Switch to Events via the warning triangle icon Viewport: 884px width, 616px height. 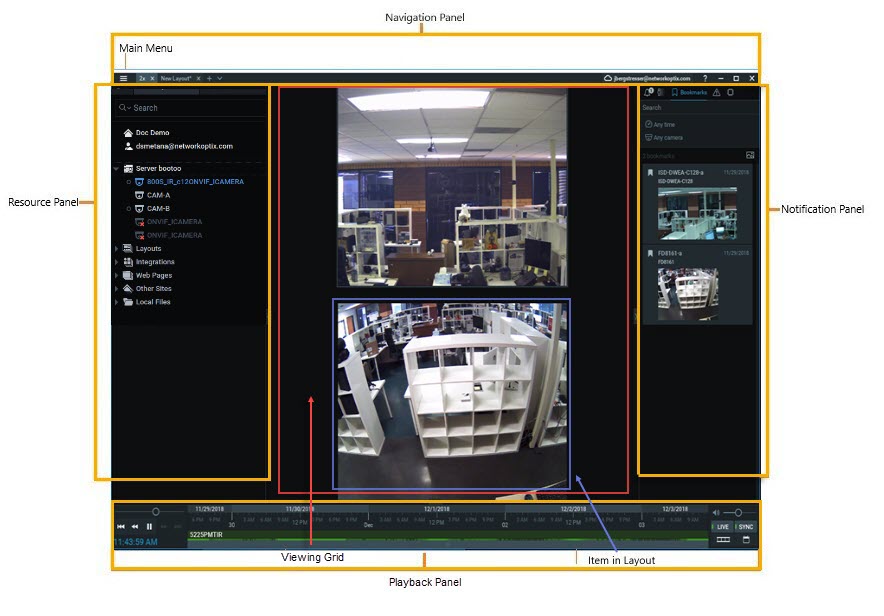click(x=717, y=92)
